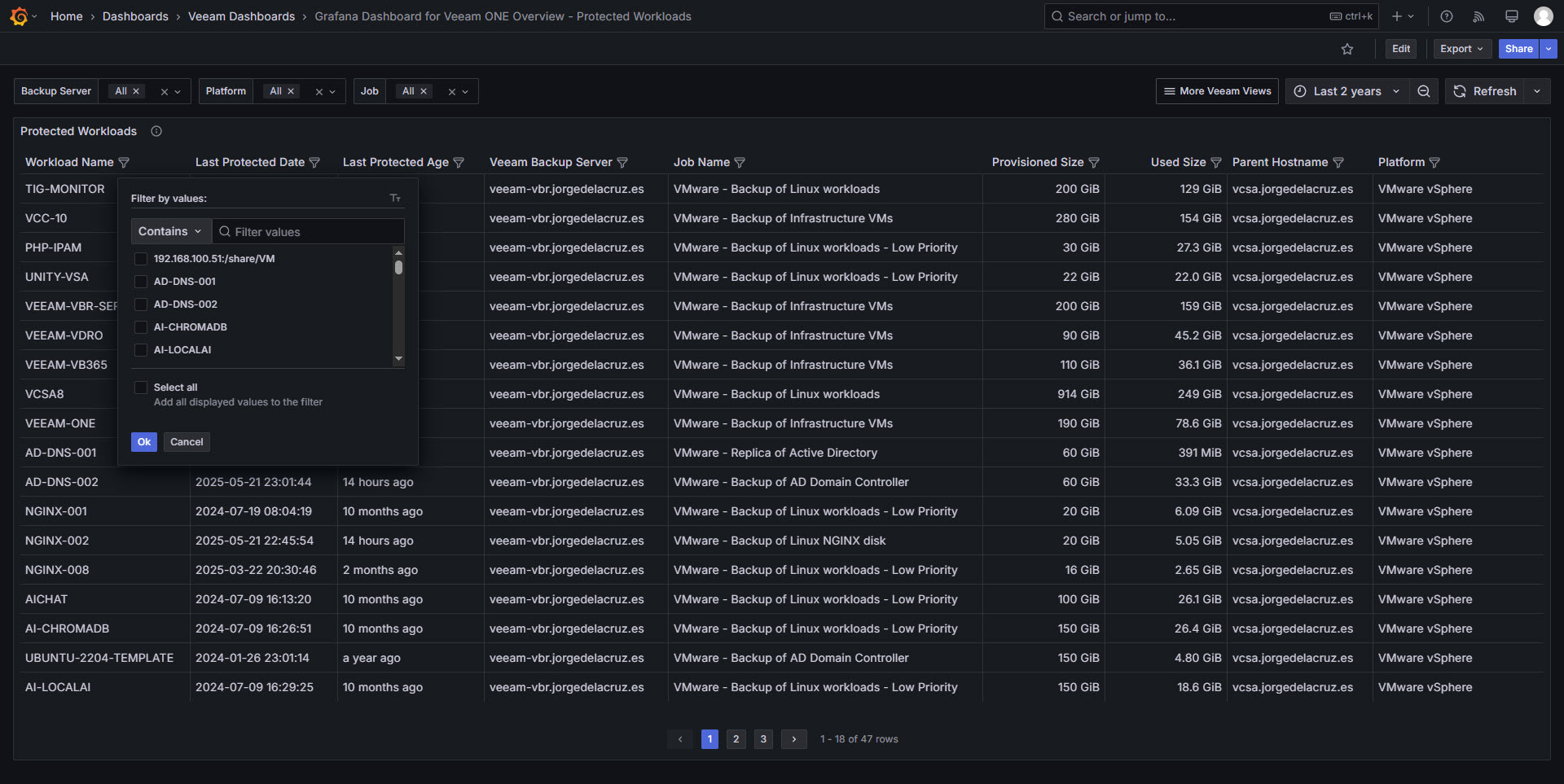This screenshot has height=784, width=1564.
Task: Clear the Platform variable value
Action: 319,92
